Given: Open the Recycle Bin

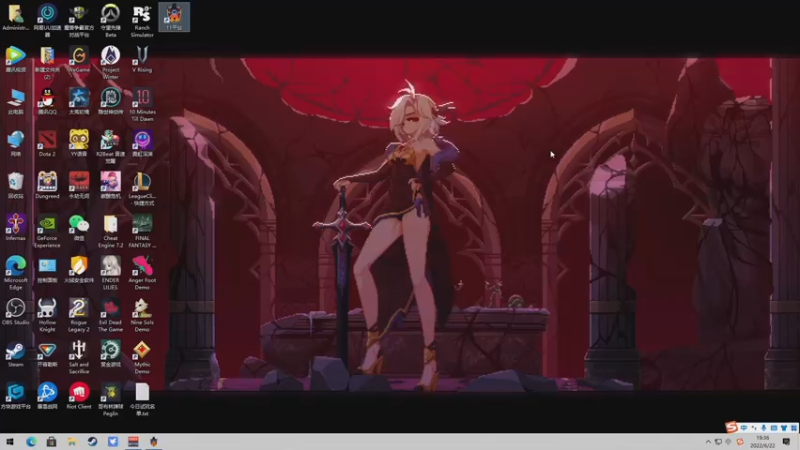Looking at the screenshot, I should (15, 186).
